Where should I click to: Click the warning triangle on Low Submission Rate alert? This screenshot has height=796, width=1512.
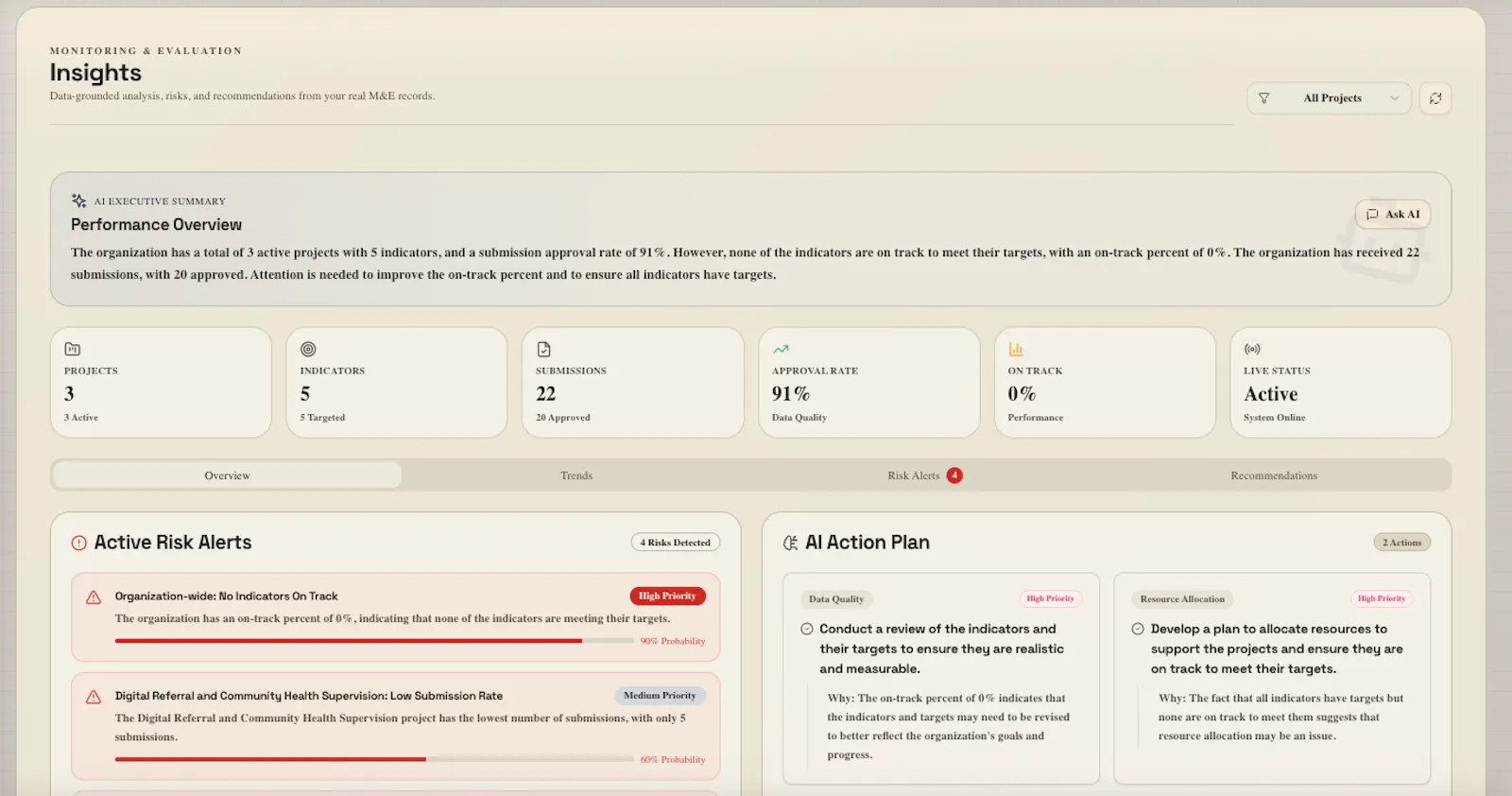click(x=94, y=697)
